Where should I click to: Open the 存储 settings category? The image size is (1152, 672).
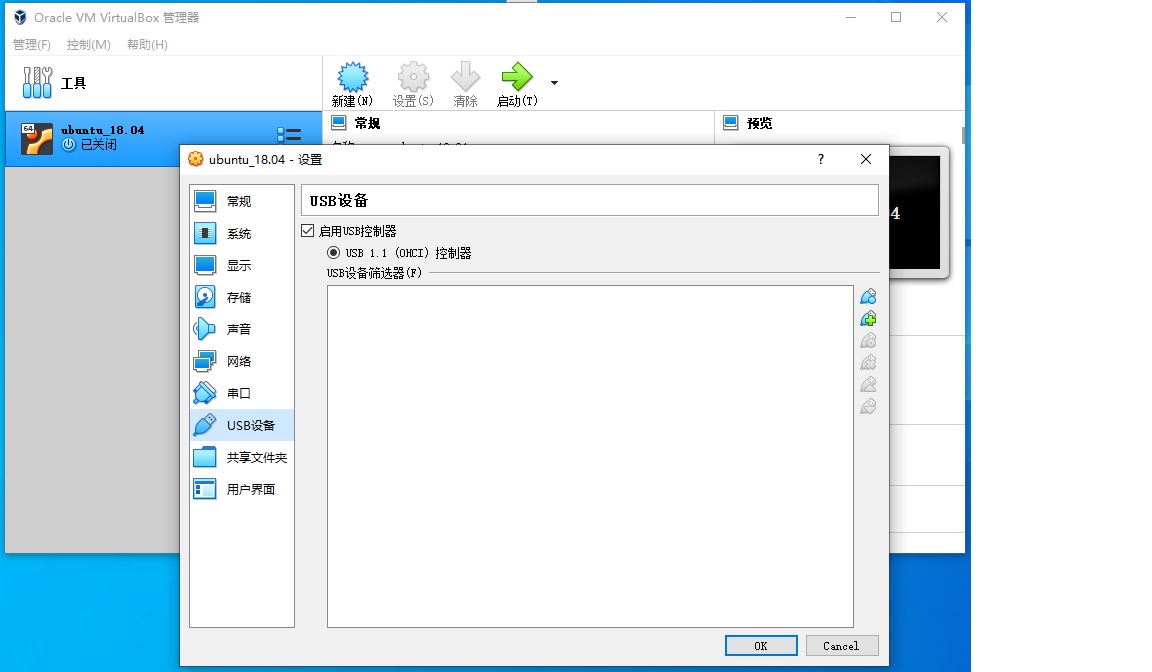point(242,297)
